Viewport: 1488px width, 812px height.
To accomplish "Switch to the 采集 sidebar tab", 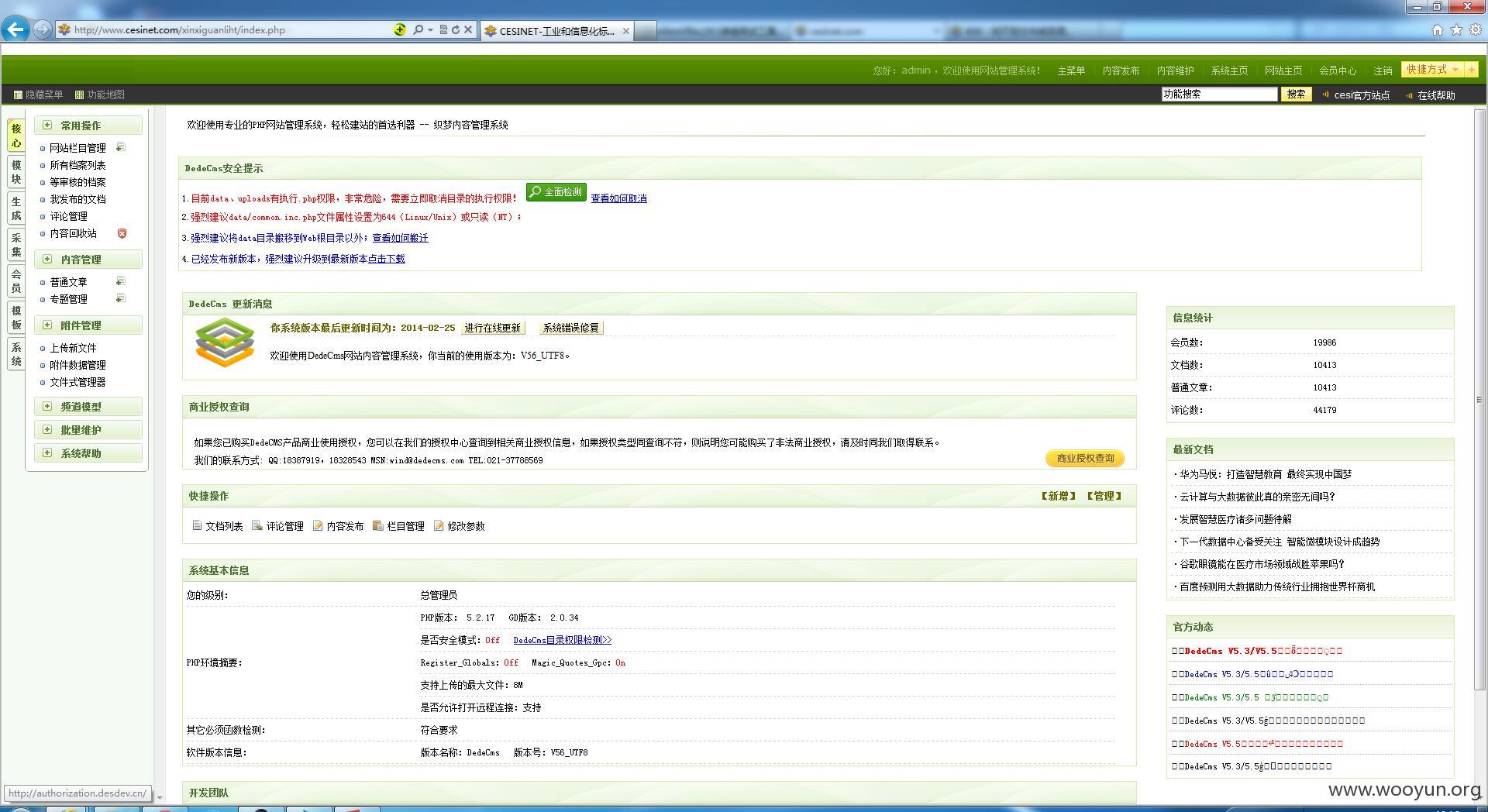I will [x=16, y=245].
